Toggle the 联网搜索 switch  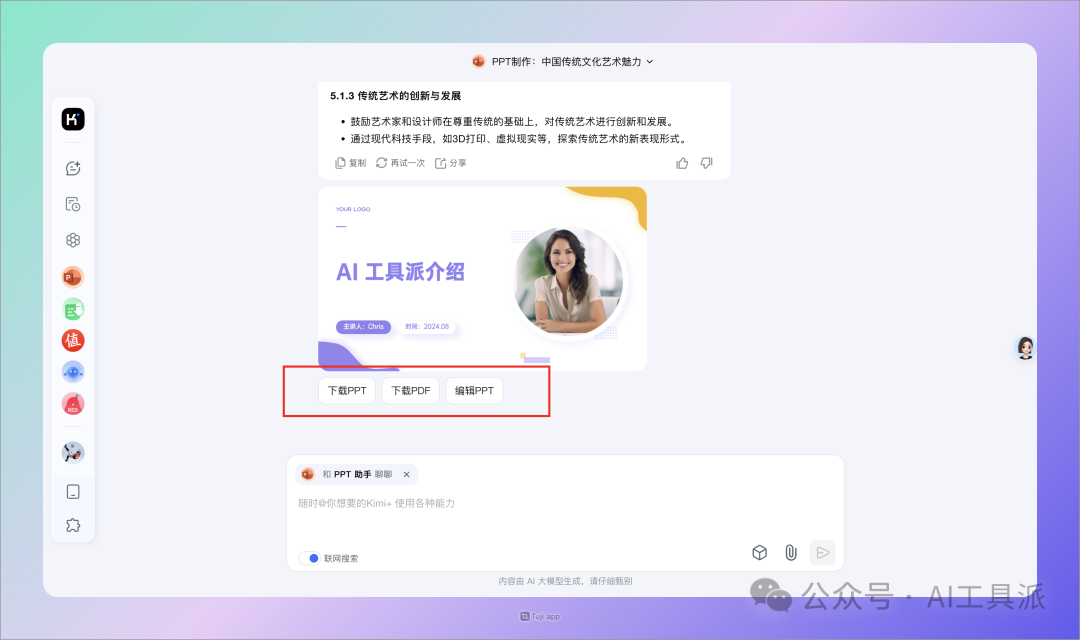[309, 558]
